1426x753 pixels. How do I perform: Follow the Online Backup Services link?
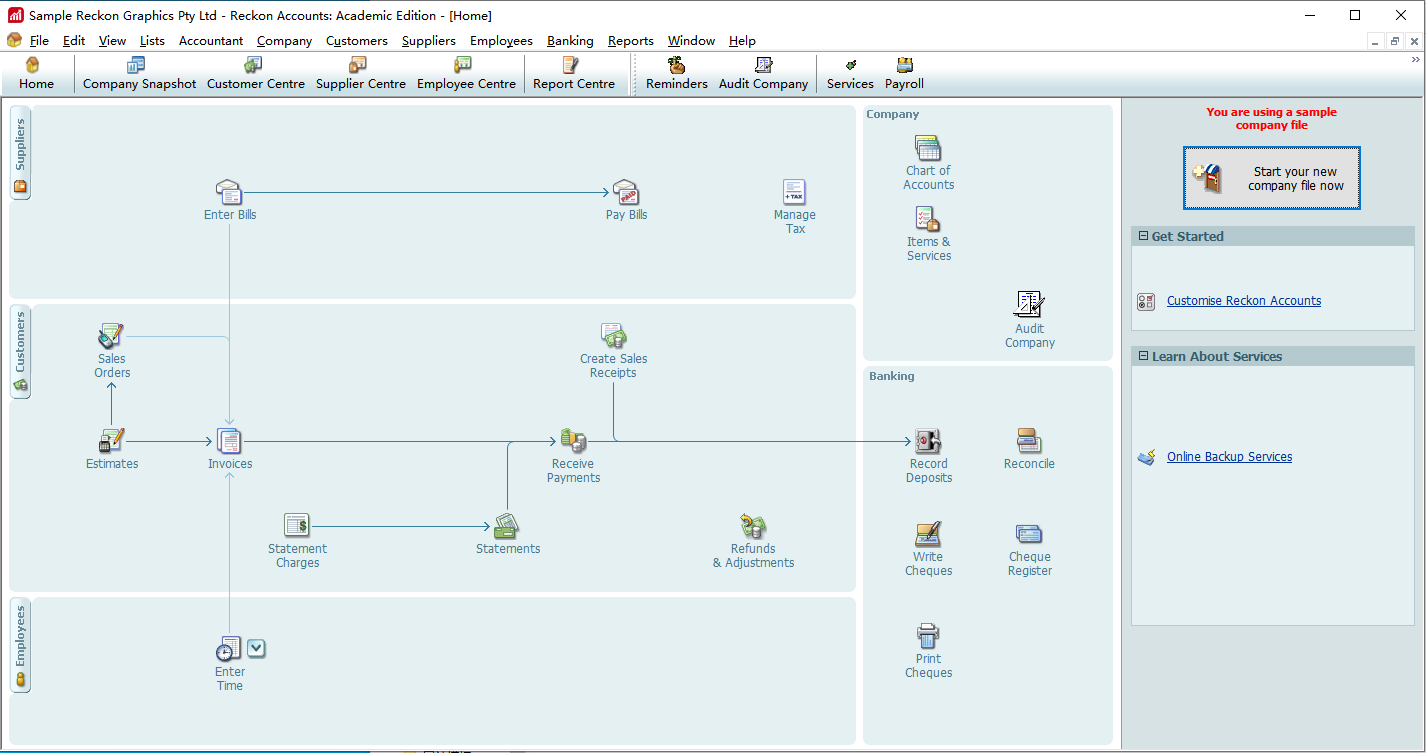tap(1229, 457)
